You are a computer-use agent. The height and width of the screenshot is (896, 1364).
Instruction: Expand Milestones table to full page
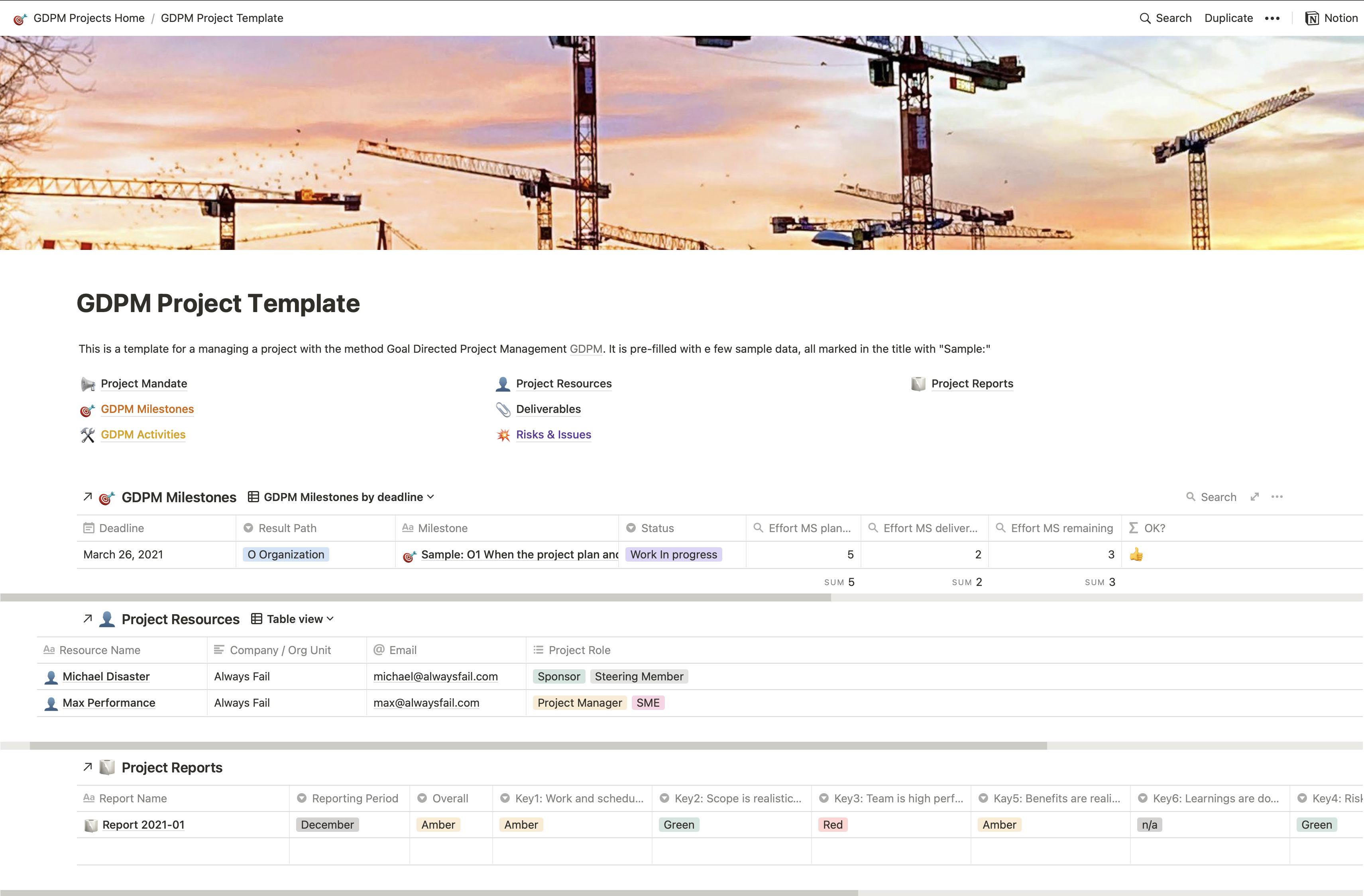(x=1254, y=497)
